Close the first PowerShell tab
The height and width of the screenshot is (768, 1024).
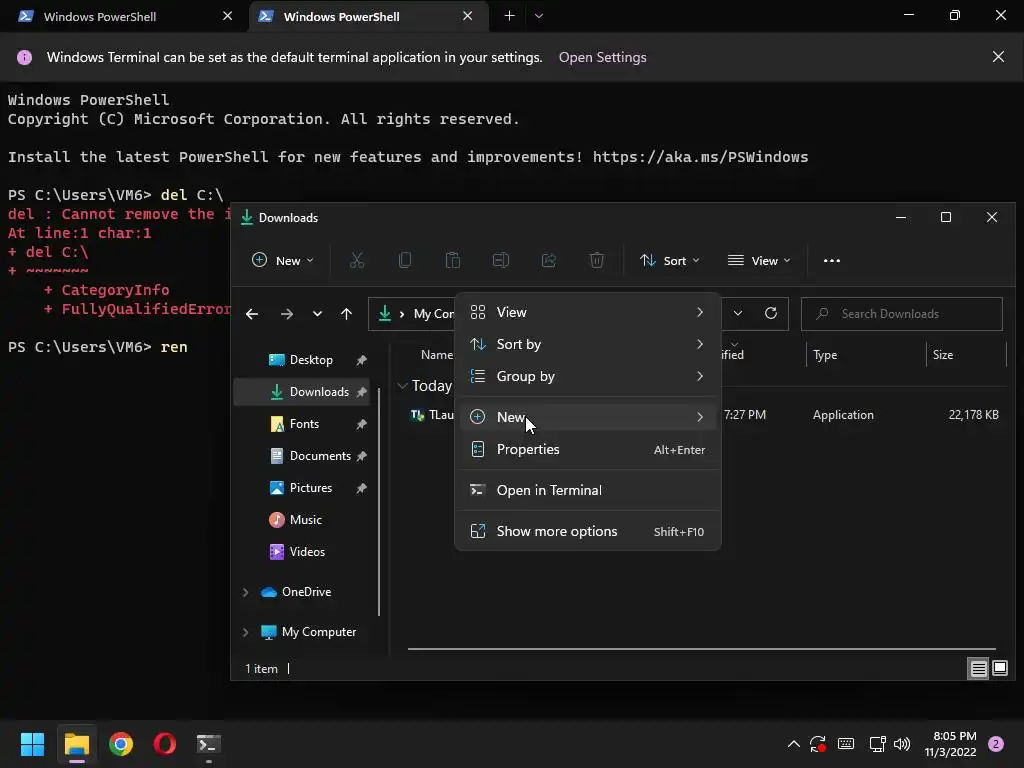[x=227, y=16]
